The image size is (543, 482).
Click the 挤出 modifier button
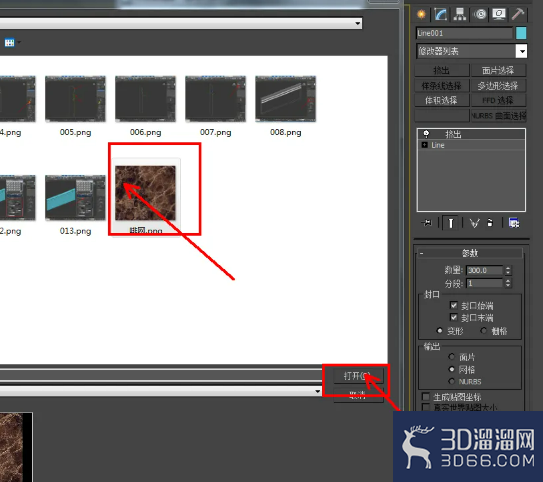[x=442, y=70]
